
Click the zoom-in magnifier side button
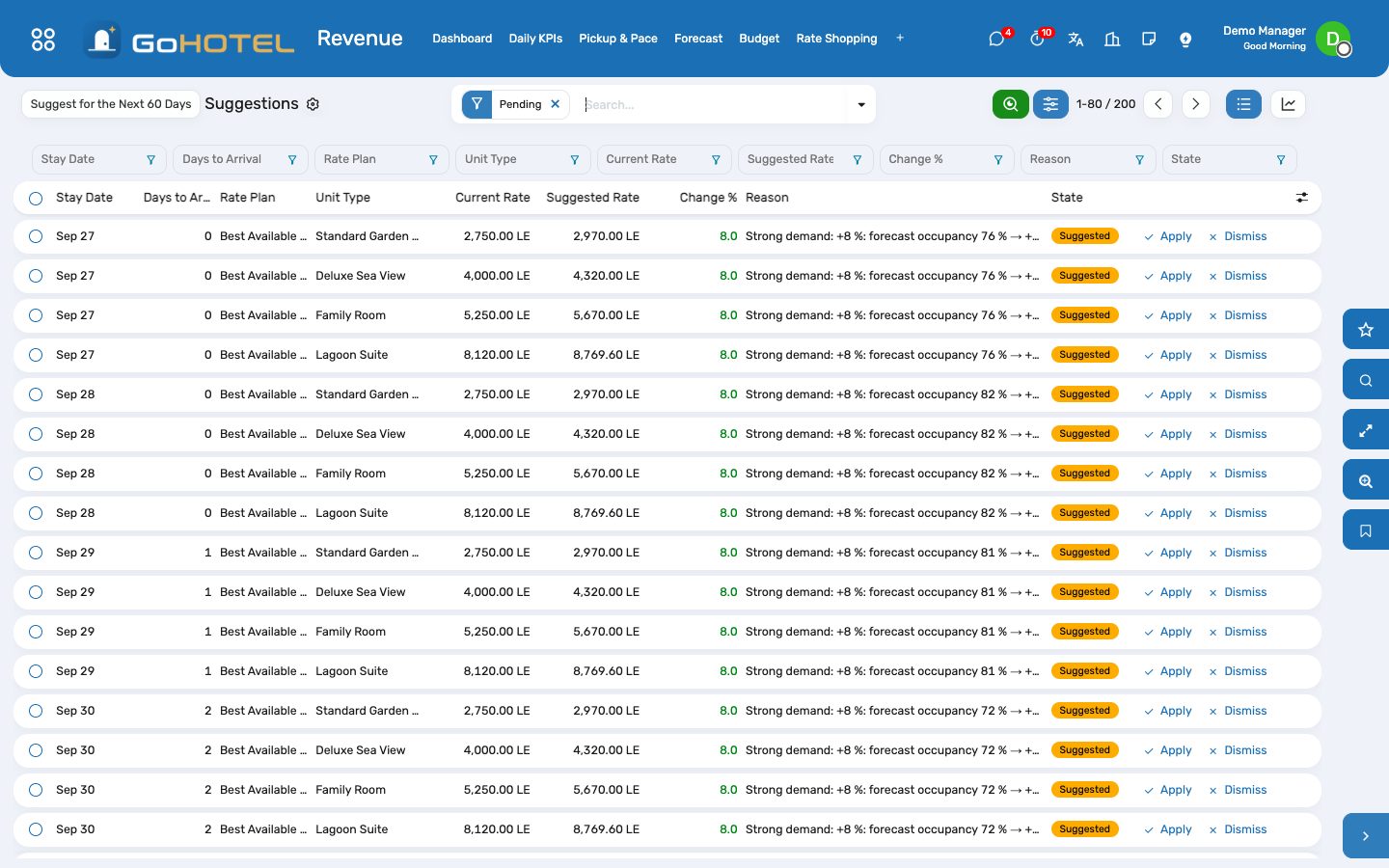coord(1366,480)
